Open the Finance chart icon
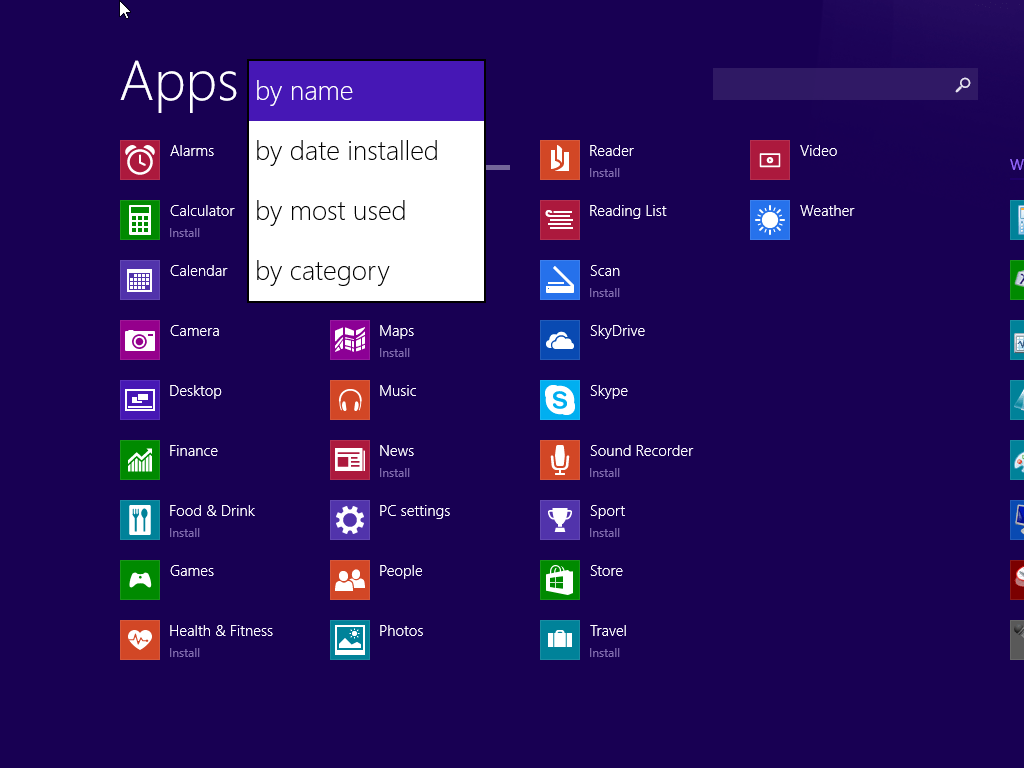Screen dimensions: 1024x768 tap(140, 460)
